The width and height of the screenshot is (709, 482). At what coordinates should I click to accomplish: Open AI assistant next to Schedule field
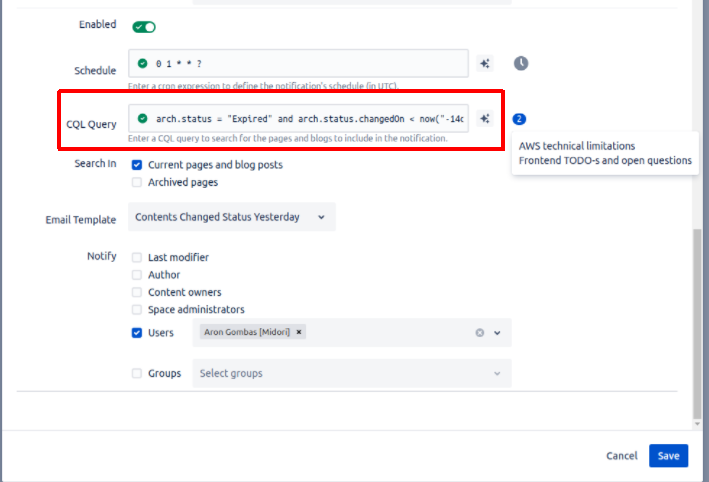click(485, 63)
